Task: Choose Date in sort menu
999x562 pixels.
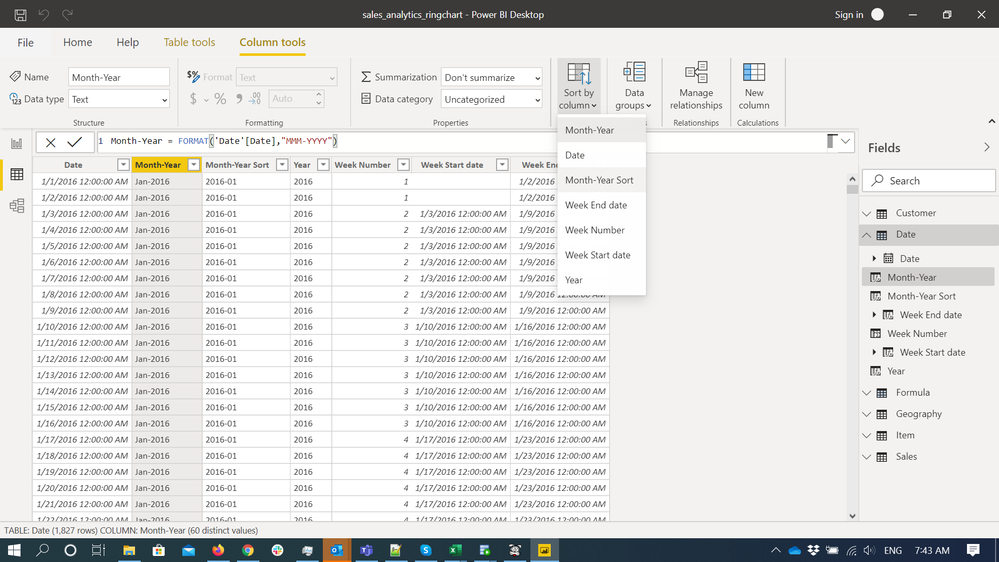Action: coord(601,155)
